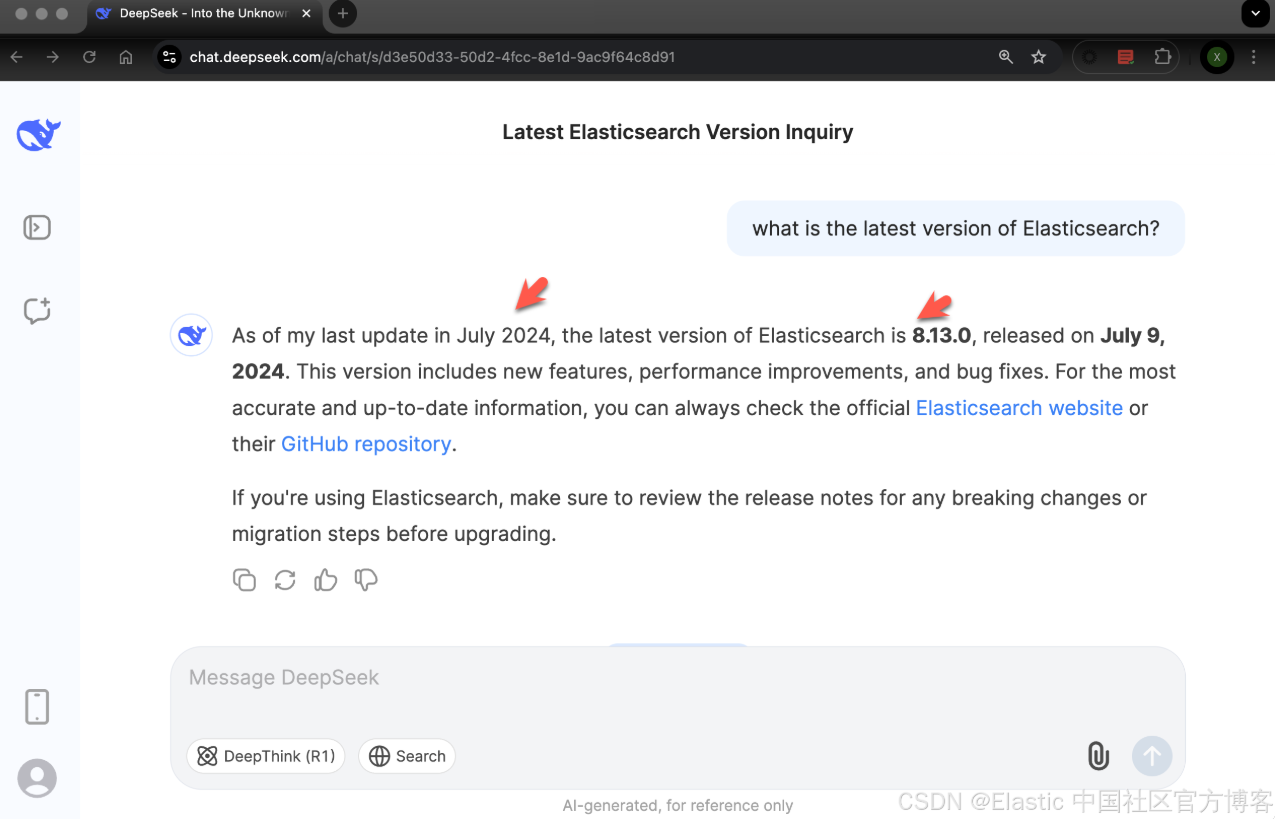Open the browser extensions puzzle icon
Viewport: 1275px width, 819px height.
click(1162, 57)
